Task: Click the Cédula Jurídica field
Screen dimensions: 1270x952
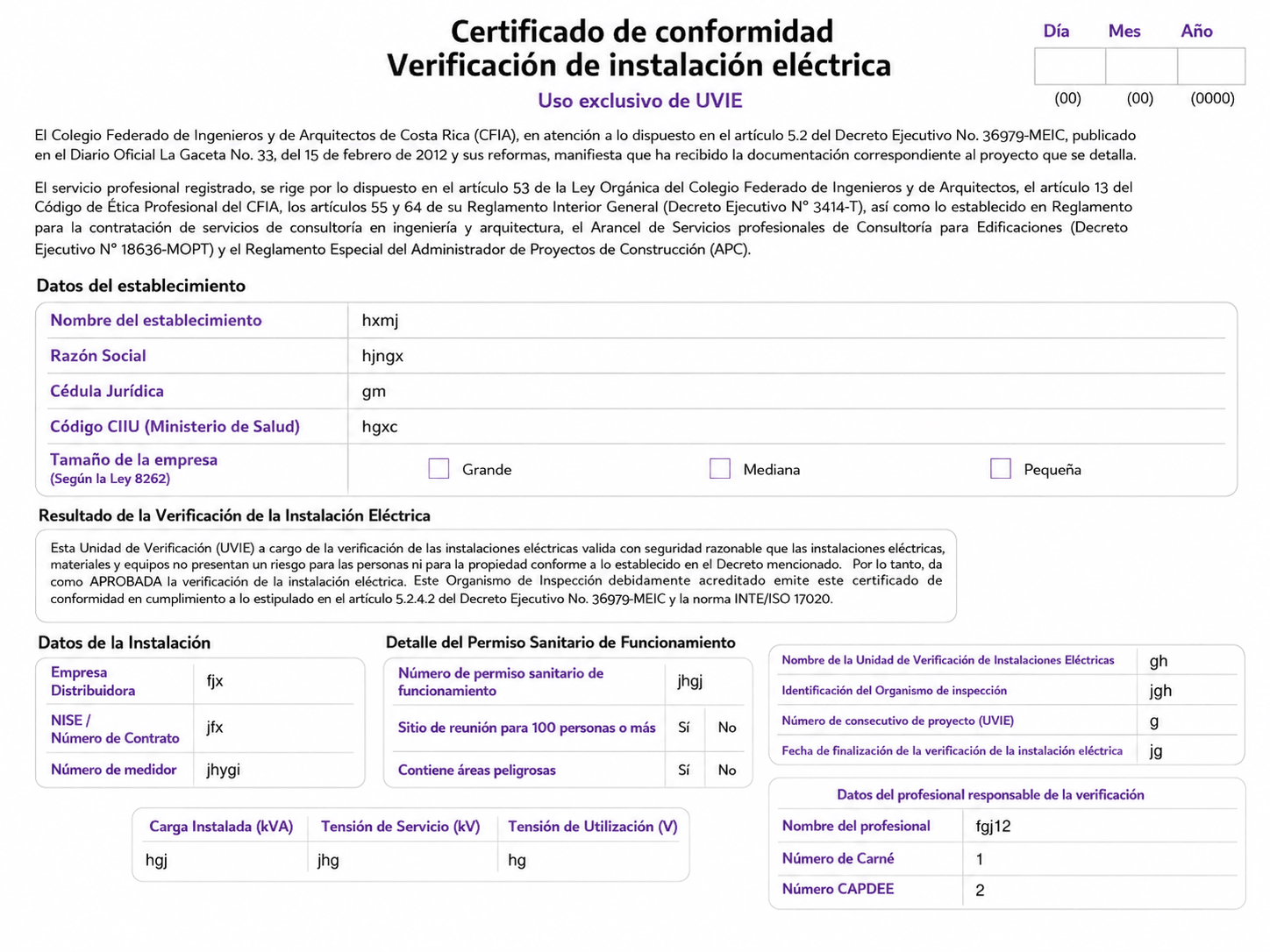Action: click(787, 391)
